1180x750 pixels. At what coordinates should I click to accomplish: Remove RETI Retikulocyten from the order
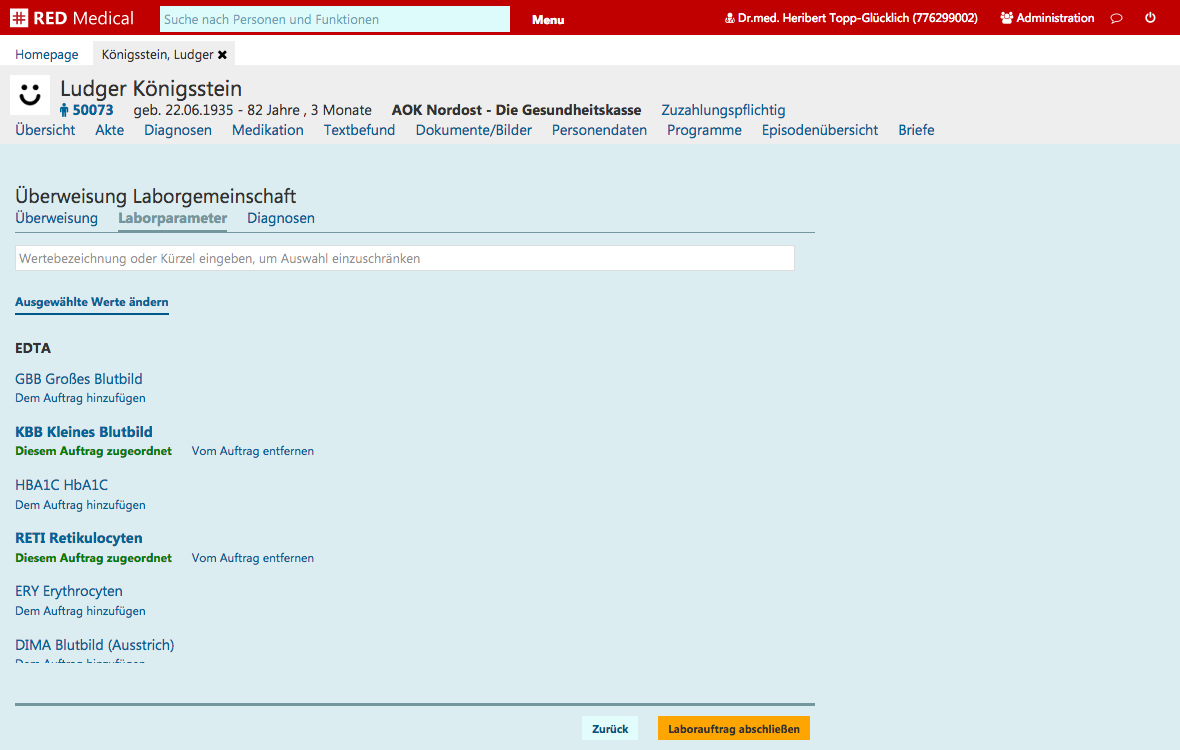253,558
